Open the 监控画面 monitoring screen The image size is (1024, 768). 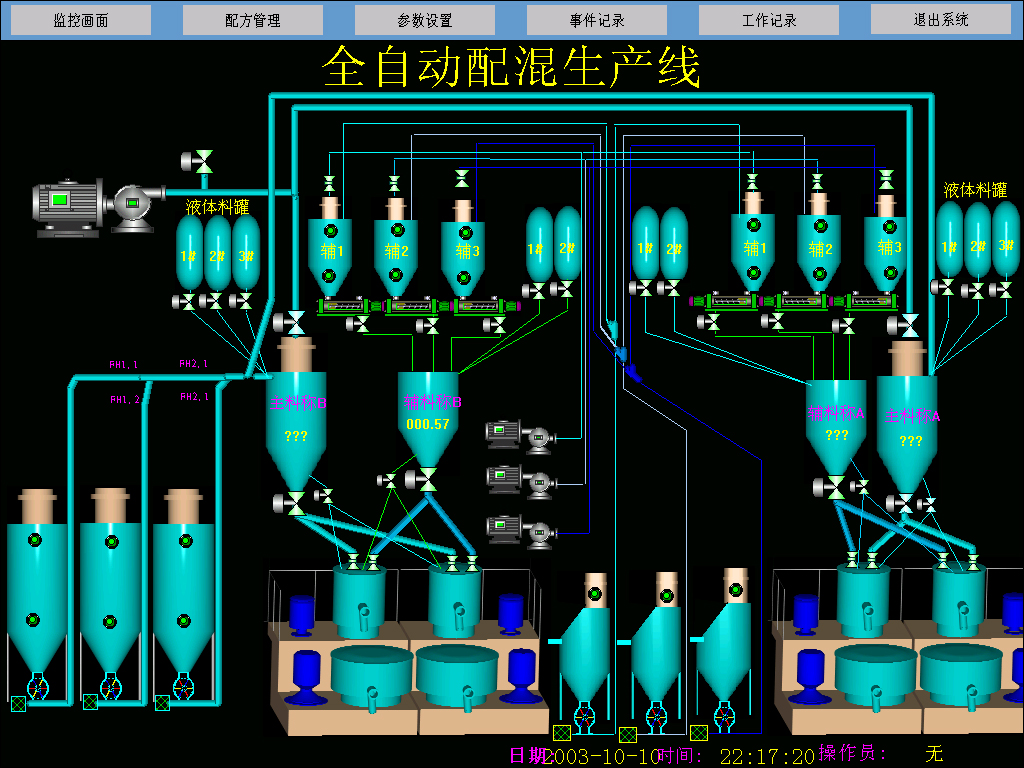point(81,20)
